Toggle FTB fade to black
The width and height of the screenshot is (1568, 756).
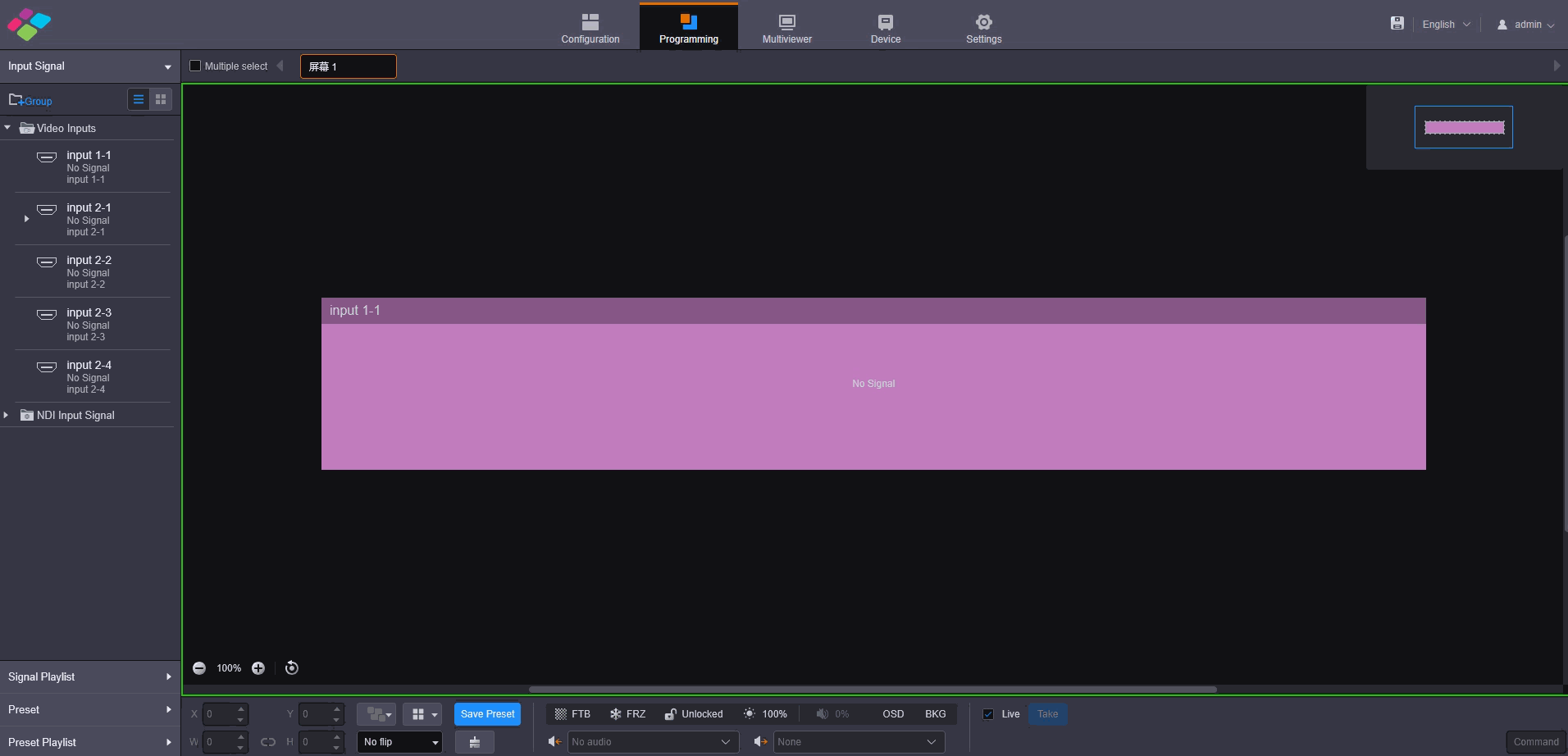pos(572,714)
